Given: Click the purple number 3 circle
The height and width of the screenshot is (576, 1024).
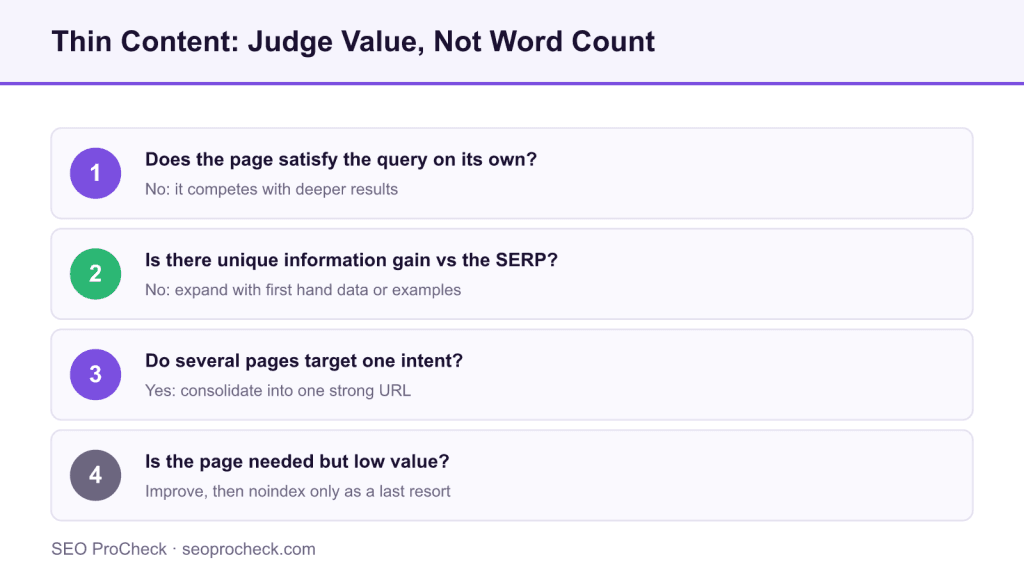Looking at the screenshot, I should pos(95,374).
